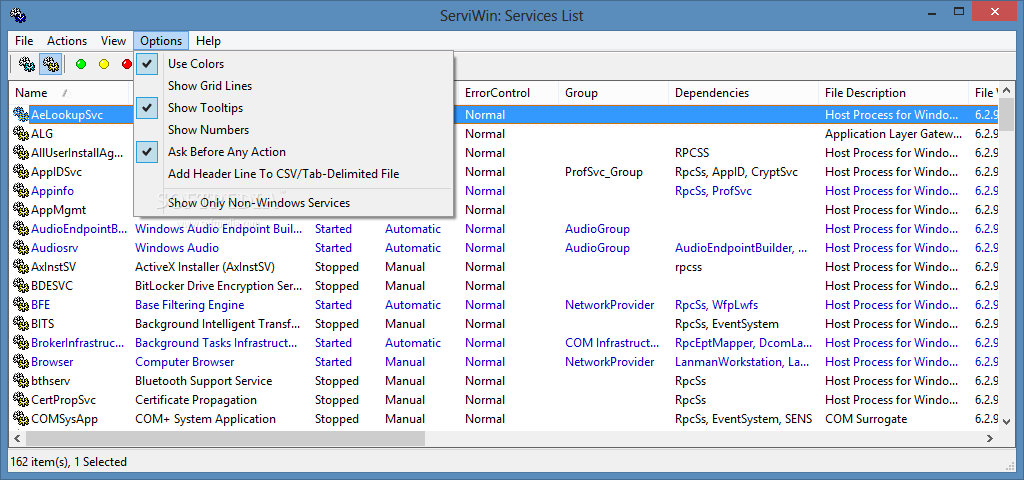Image resolution: width=1024 pixels, height=480 pixels.
Task: Click the 'ProfSvc_Group' group cell
Action: pyautogui.click(x=604, y=172)
